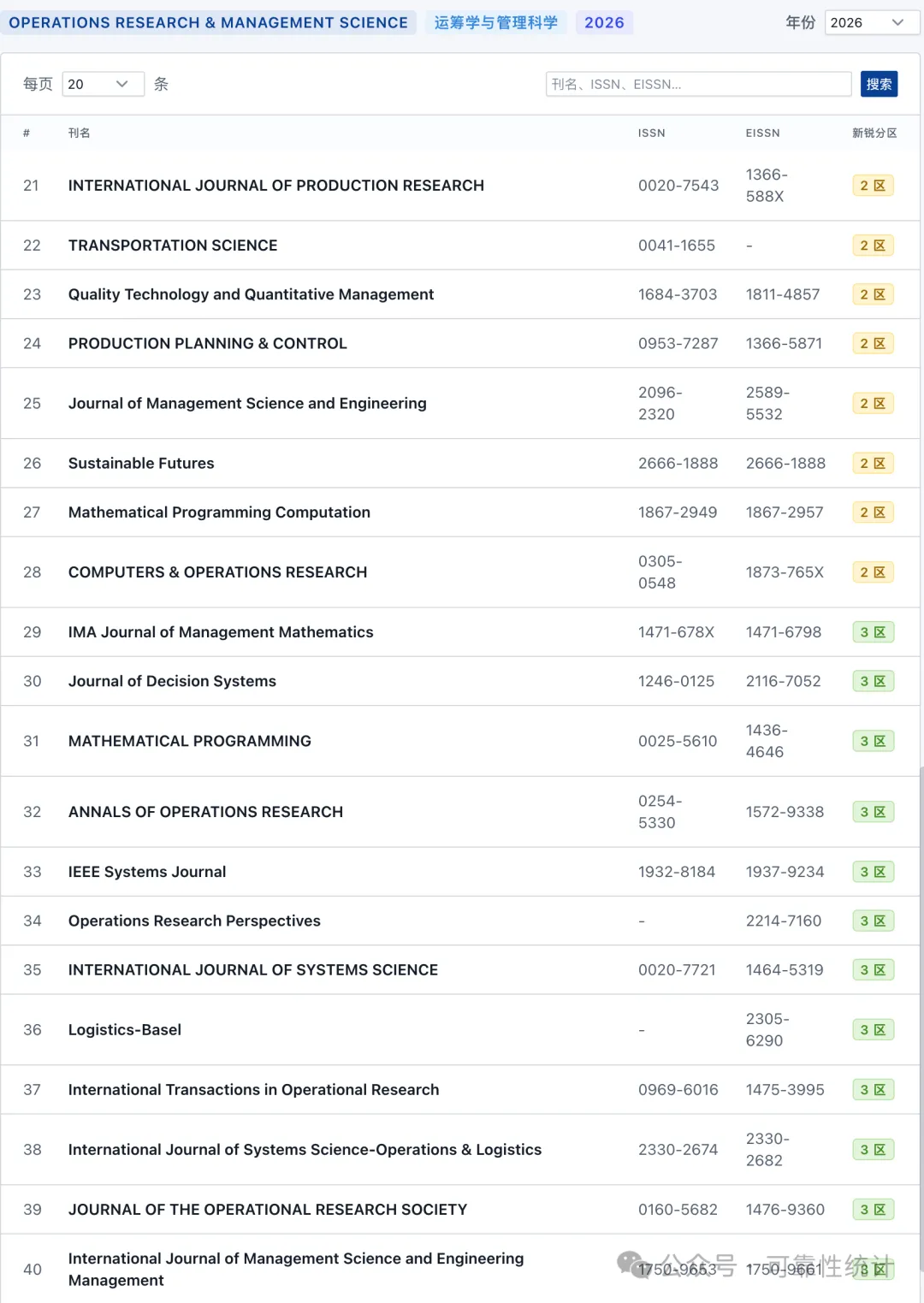Click the vertical scrollbar on right edge
The width and height of the screenshot is (924, 1303).
click(921, 1018)
